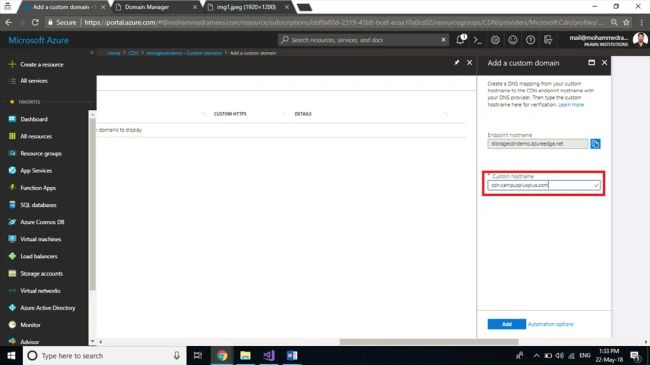
Task: Copy the endpoint hostname to clipboard
Action: pos(595,144)
